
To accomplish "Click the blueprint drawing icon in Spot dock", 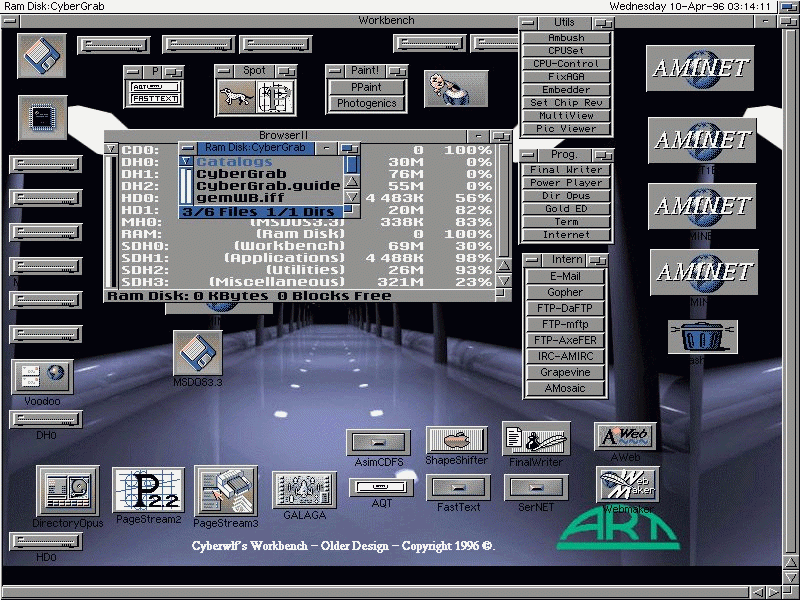I will (276, 97).
